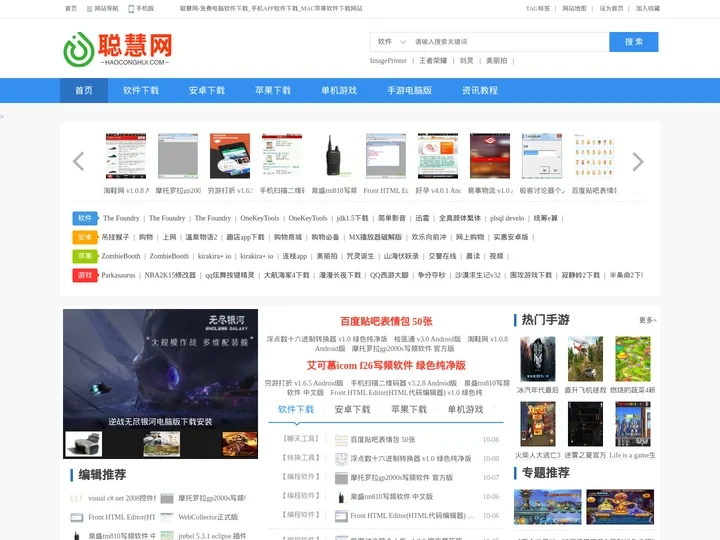Click the 王者荣耀 hot search keyword
This screenshot has height=540, width=720.
tap(433, 61)
